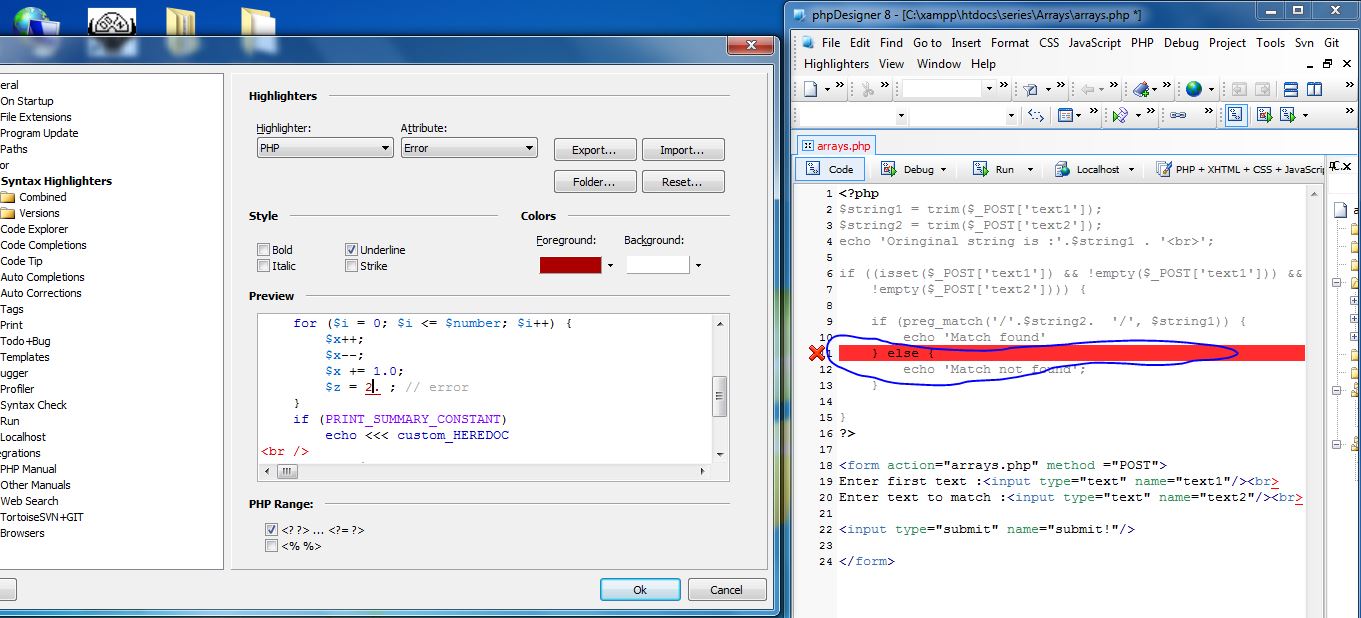Click the chain link icon

point(1177,115)
